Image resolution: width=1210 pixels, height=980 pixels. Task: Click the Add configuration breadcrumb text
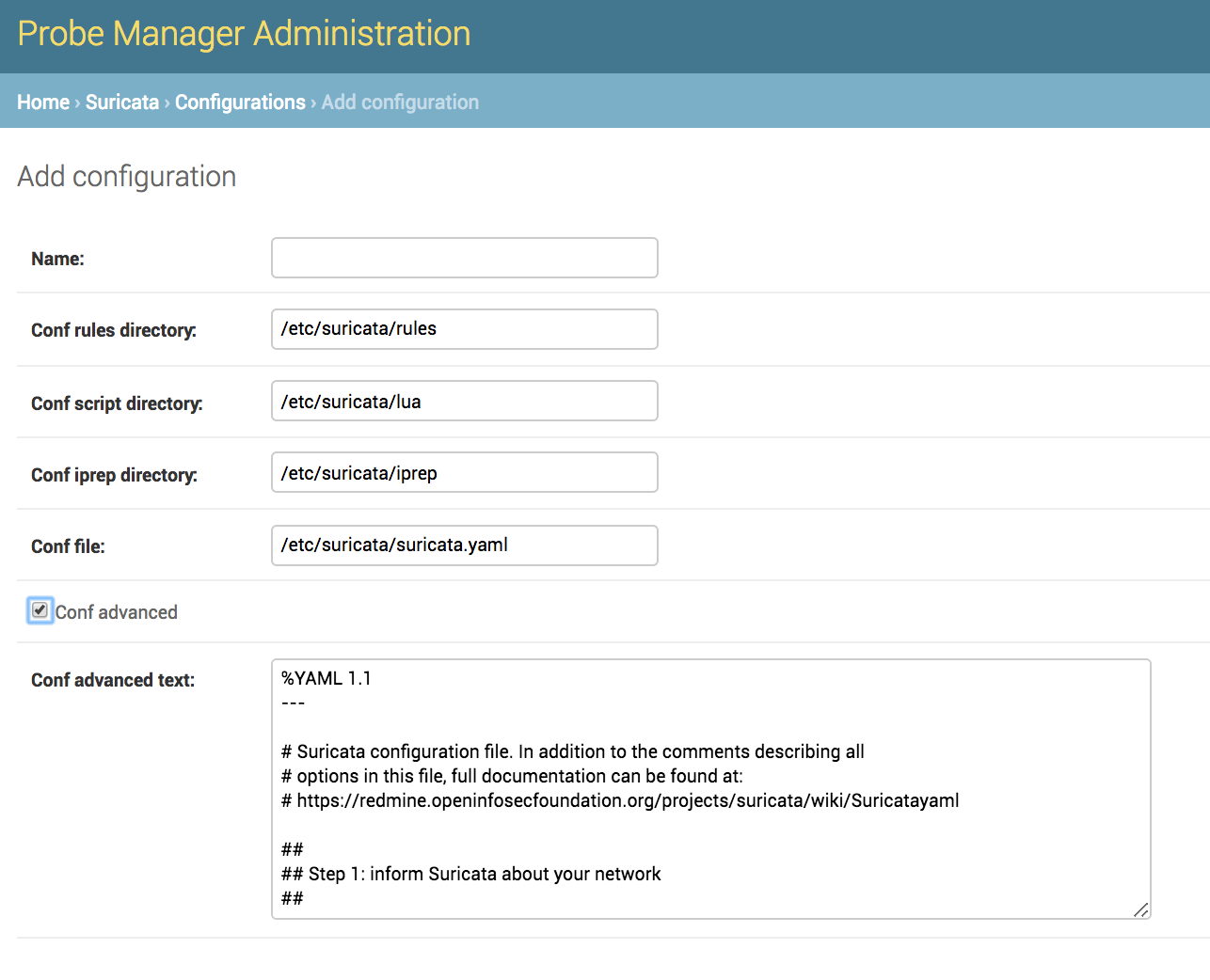(x=400, y=102)
